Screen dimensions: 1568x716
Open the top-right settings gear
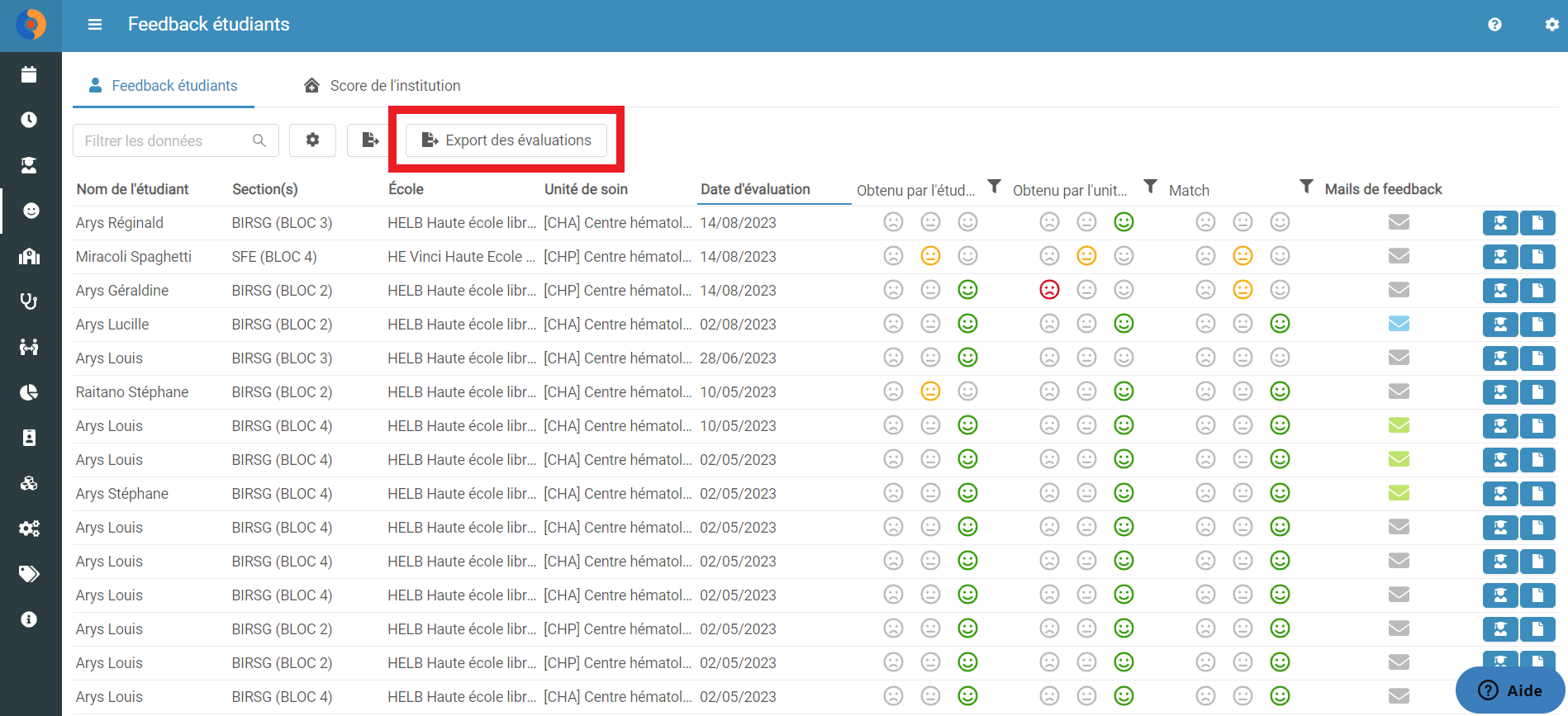[x=1551, y=25]
